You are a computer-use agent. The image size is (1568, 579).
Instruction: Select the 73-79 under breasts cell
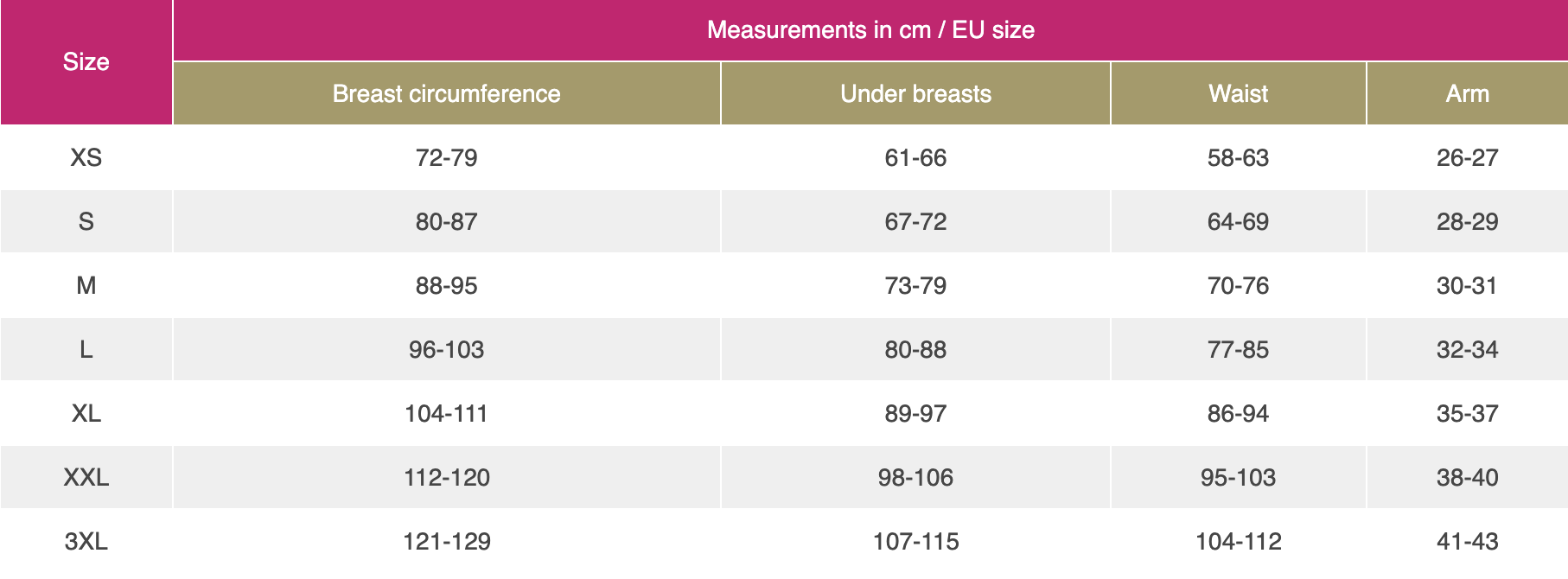[x=915, y=285]
